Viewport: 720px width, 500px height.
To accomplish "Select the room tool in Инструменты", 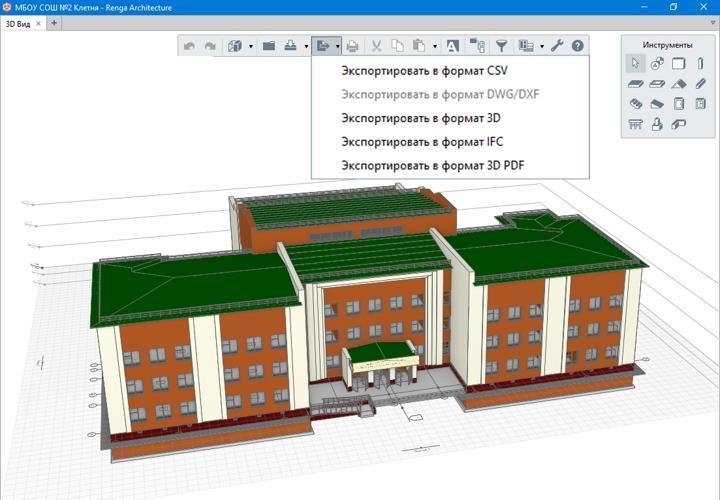I will tap(679, 124).
